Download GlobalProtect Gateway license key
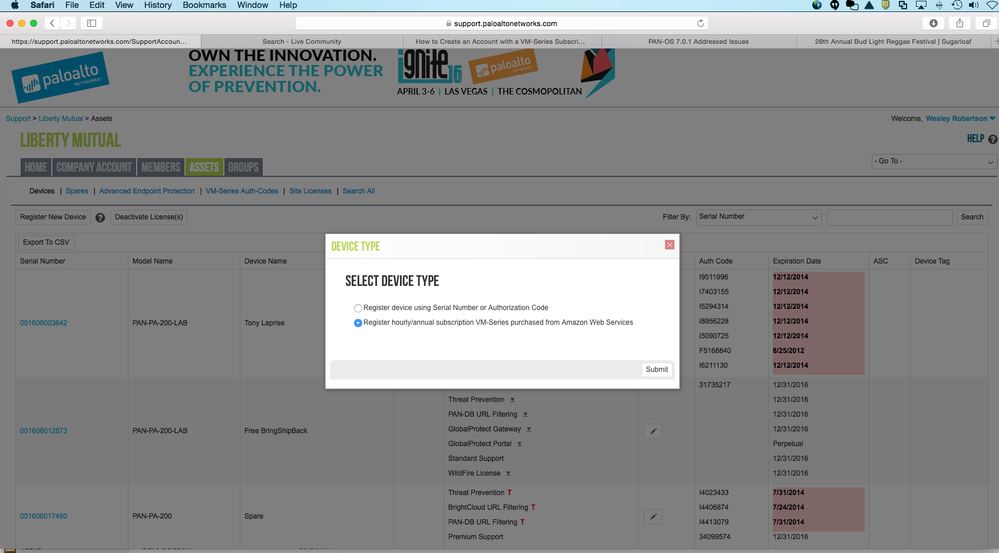999x553 pixels. pos(529,429)
